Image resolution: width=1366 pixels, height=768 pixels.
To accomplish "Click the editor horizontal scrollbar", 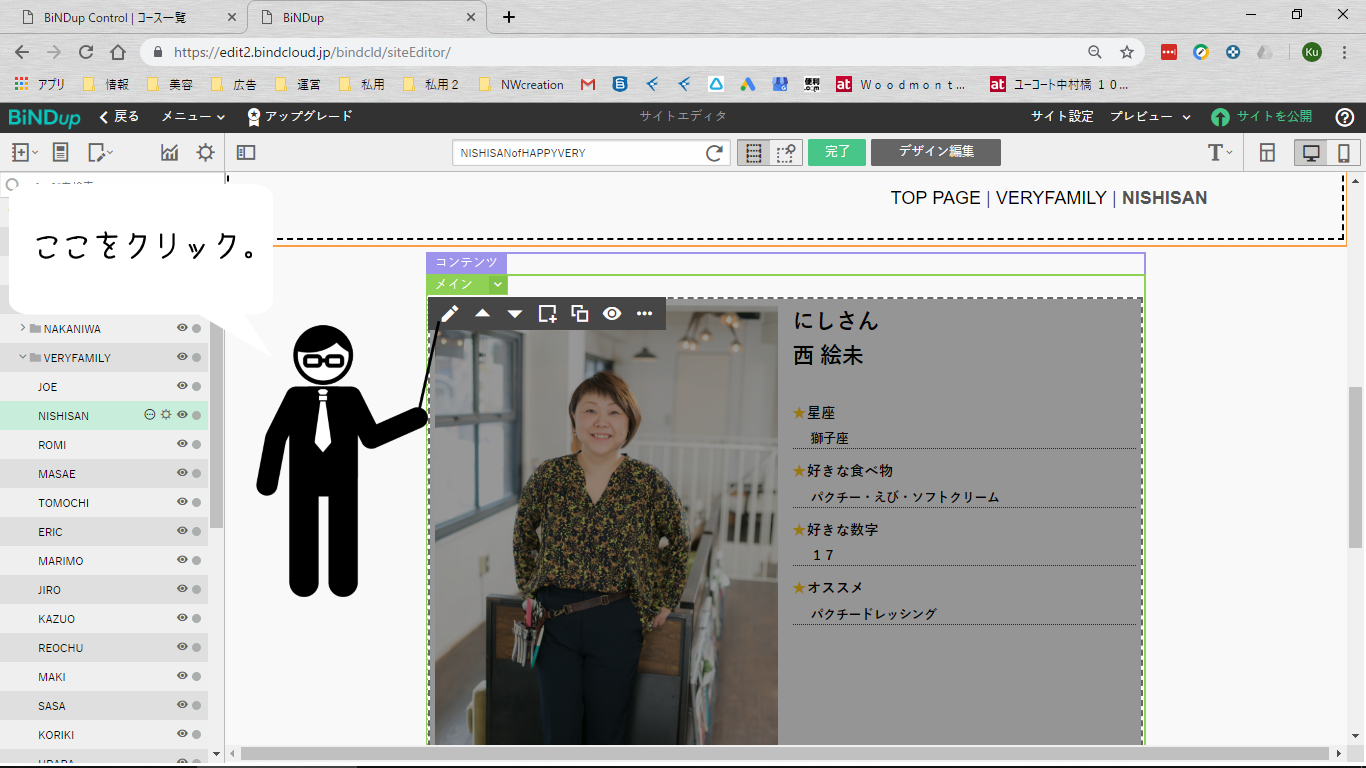I will 784,753.
